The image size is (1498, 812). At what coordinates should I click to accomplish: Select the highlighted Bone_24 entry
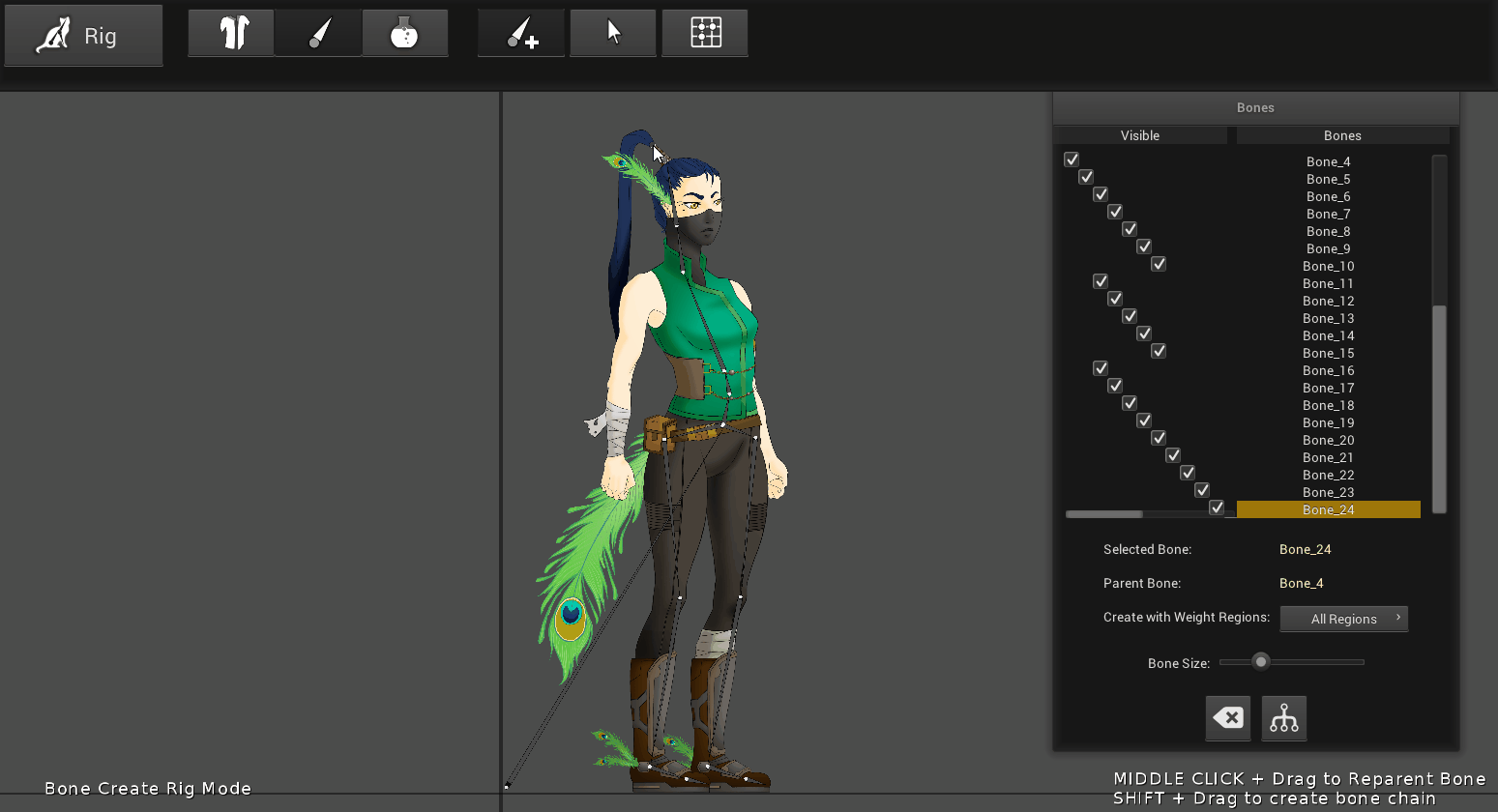(1329, 509)
